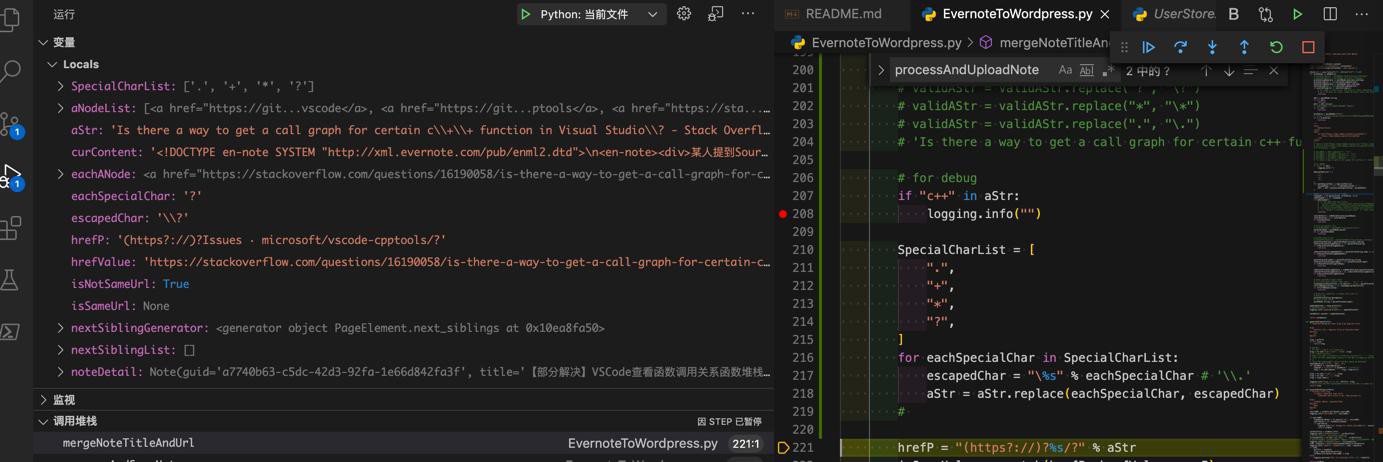This screenshot has width=1383, height=462.
Task: Expand the aNodeList variable
Action: point(61,108)
